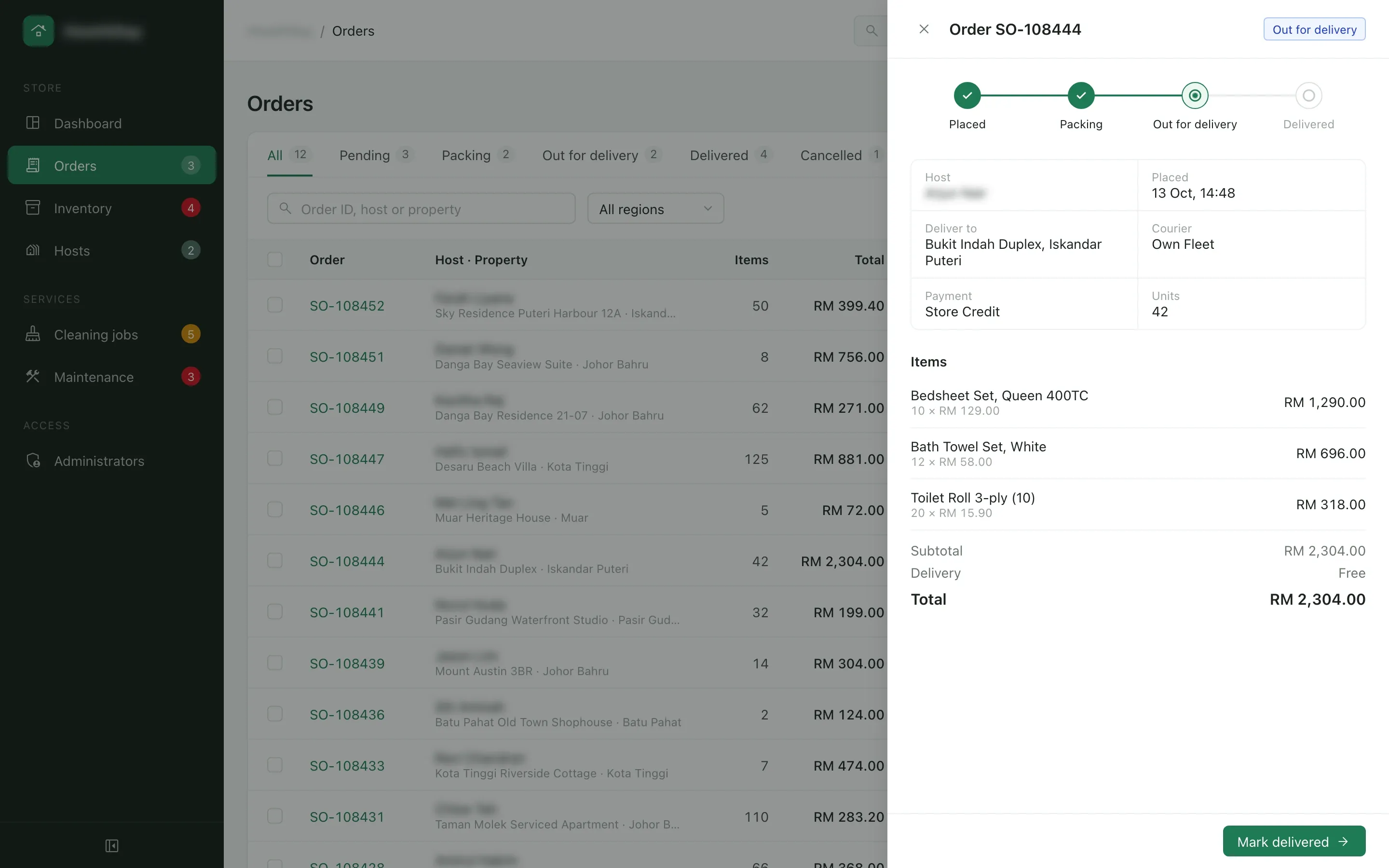Viewport: 1389px width, 868px height.
Task: Click the Cleaning jobs badge showing 5
Action: (x=191, y=334)
